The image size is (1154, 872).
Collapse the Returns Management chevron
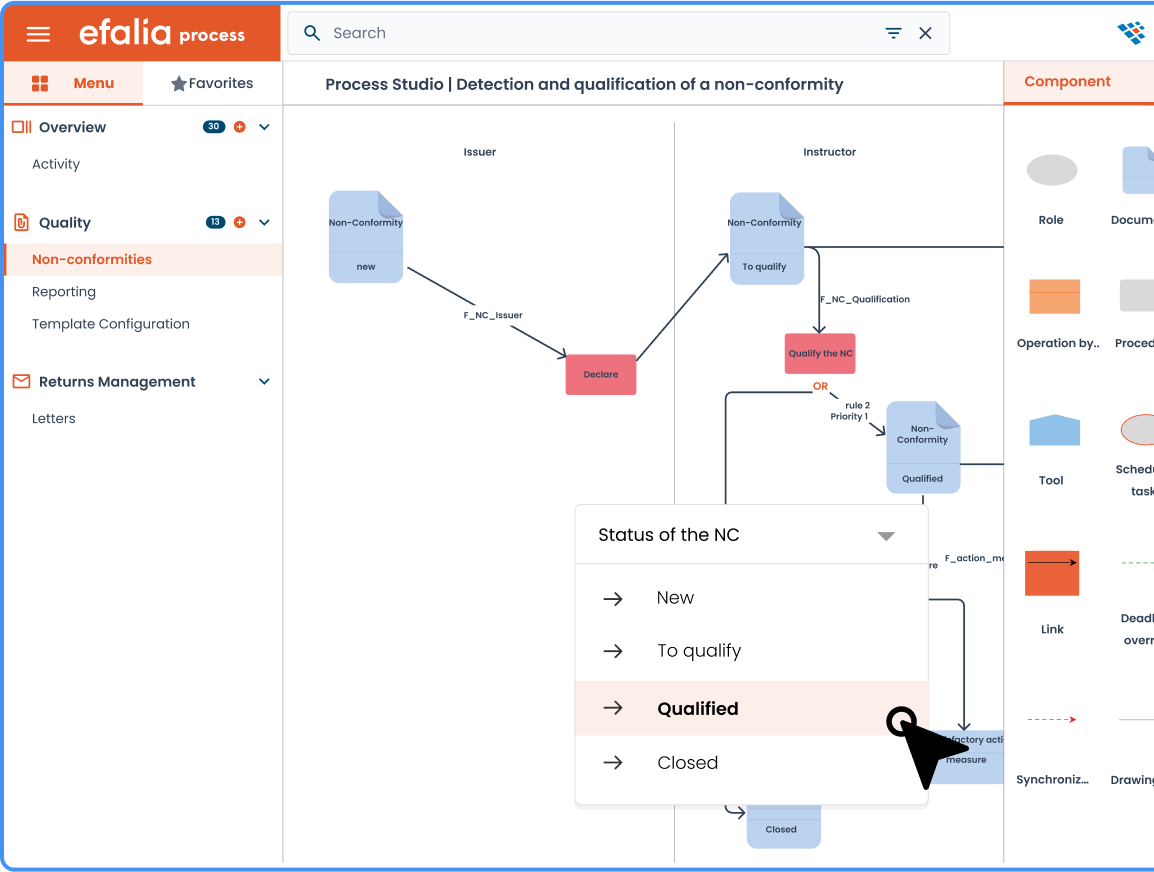click(x=264, y=381)
